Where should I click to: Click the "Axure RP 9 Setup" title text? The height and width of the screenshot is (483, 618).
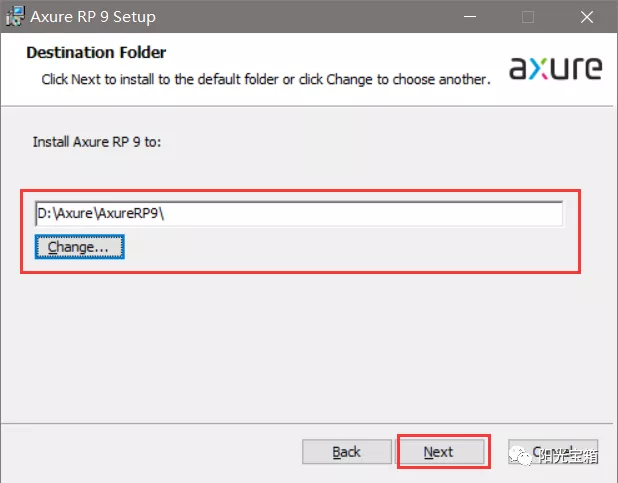[93, 17]
